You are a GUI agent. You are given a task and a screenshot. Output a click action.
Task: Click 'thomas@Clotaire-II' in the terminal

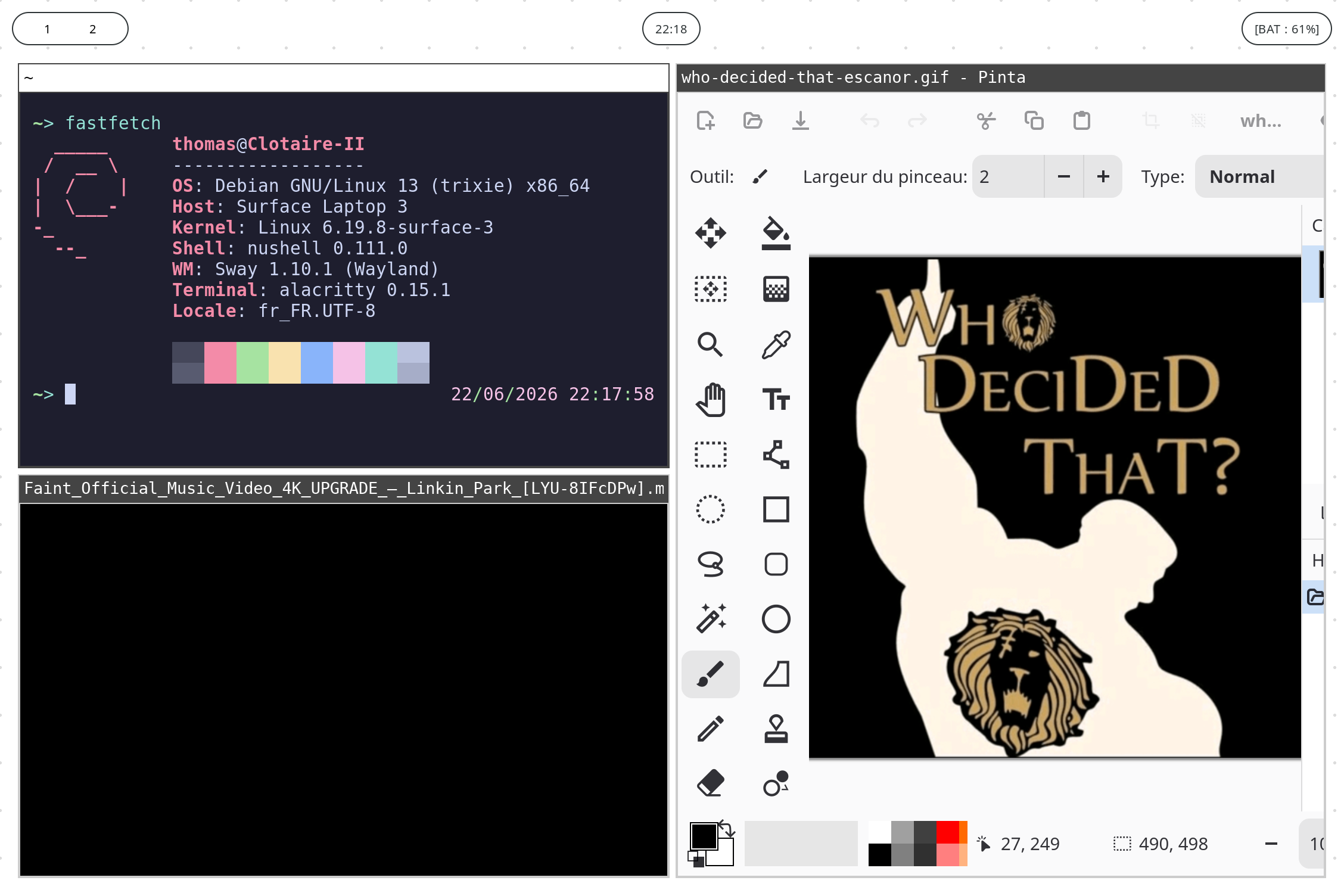[268, 144]
